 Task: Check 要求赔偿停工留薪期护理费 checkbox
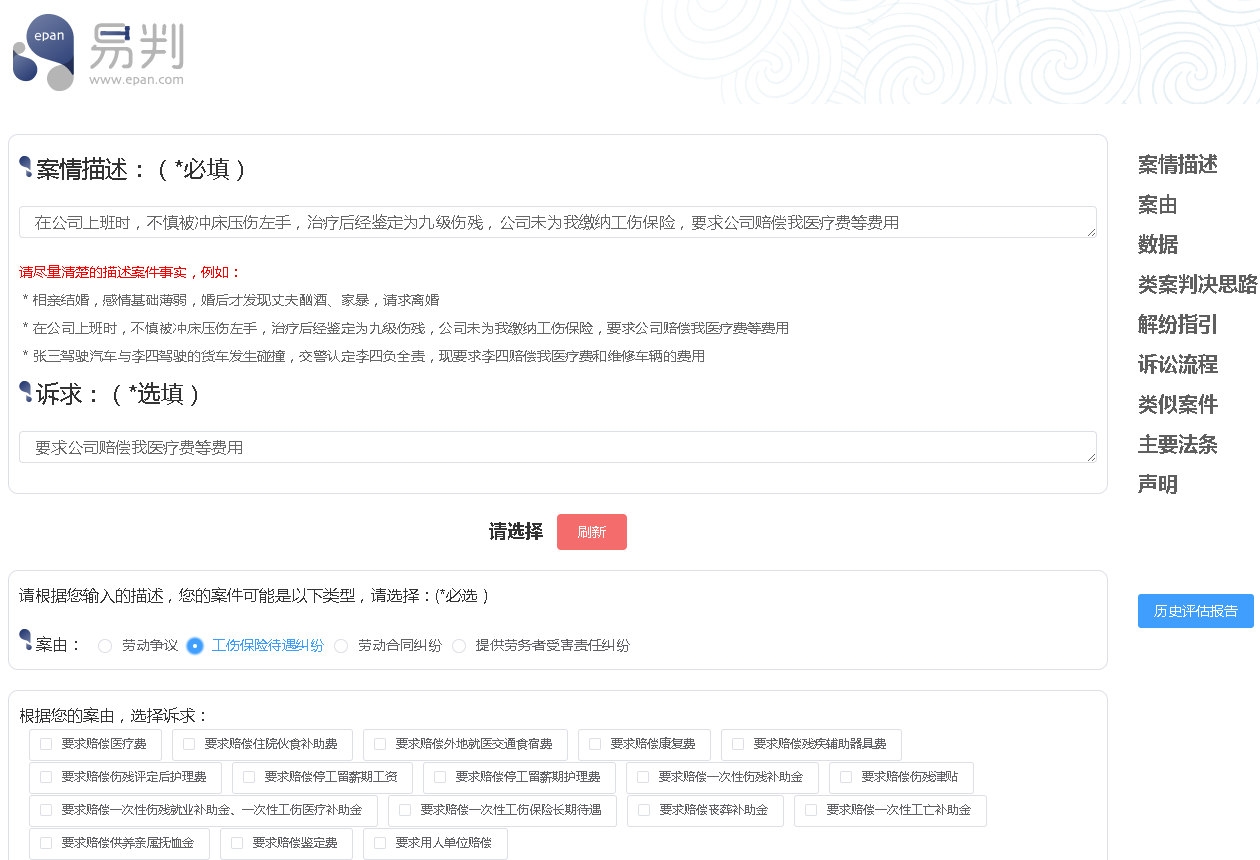point(440,777)
